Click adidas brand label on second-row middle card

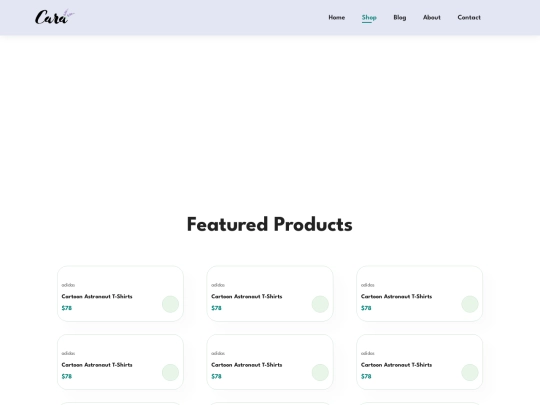coord(218,353)
